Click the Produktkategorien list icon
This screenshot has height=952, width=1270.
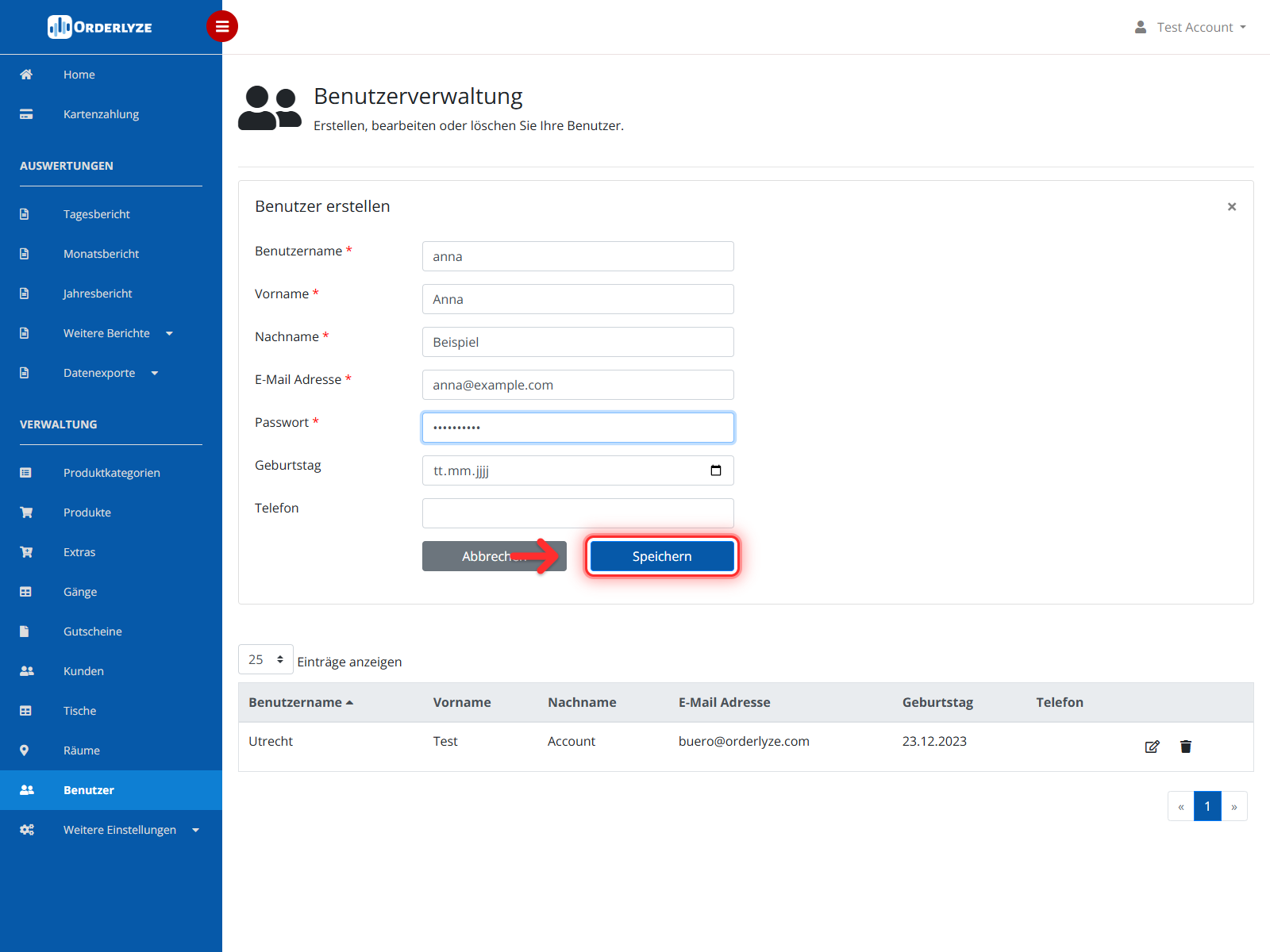pos(25,473)
